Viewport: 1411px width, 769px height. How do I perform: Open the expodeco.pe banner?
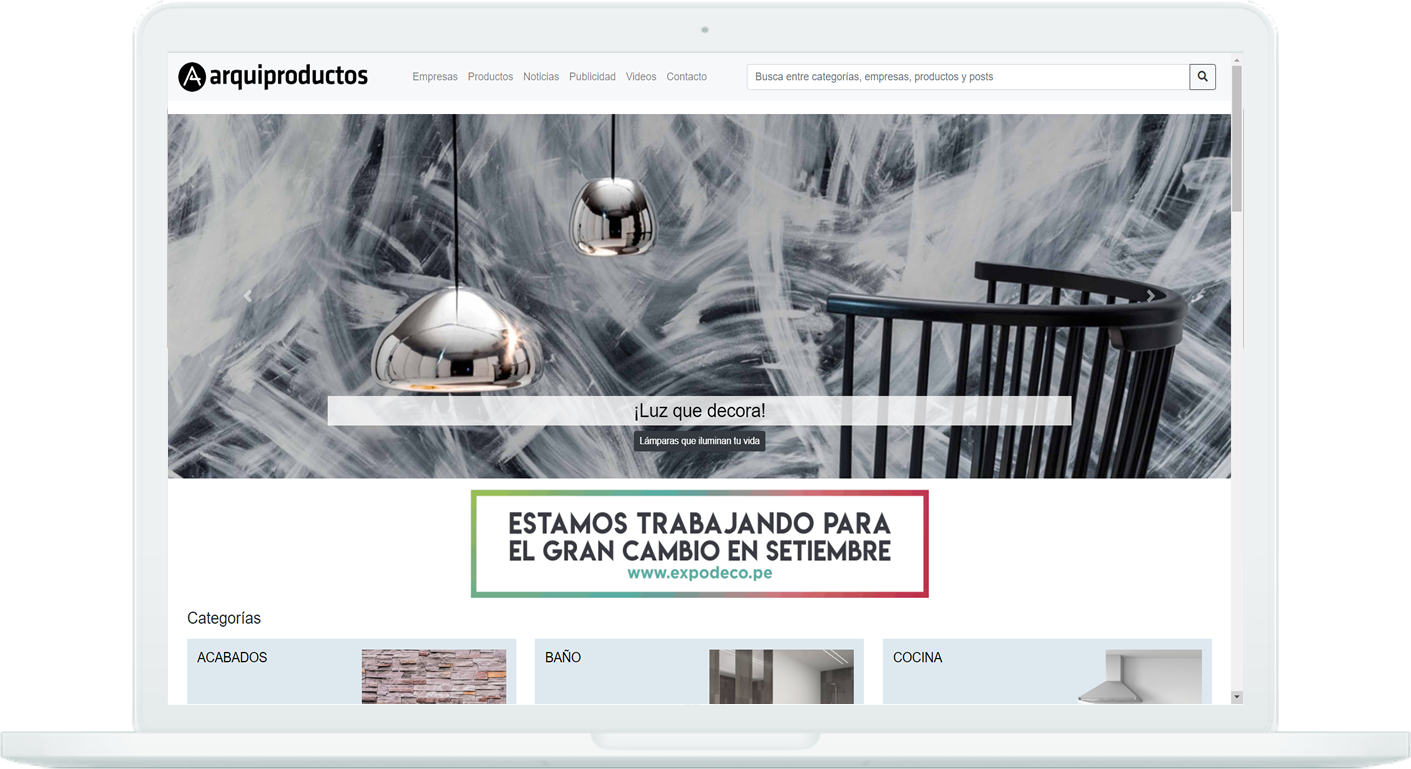pyautogui.click(x=700, y=544)
